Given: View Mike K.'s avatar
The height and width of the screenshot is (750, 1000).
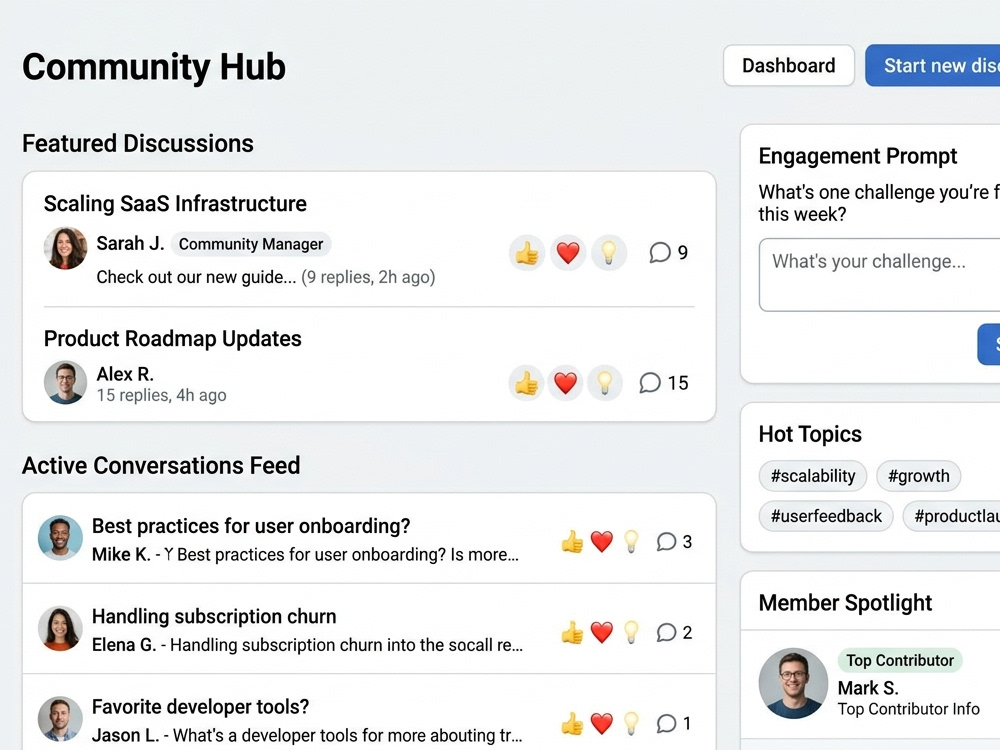Looking at the screenshot, I should click(60, 538).
